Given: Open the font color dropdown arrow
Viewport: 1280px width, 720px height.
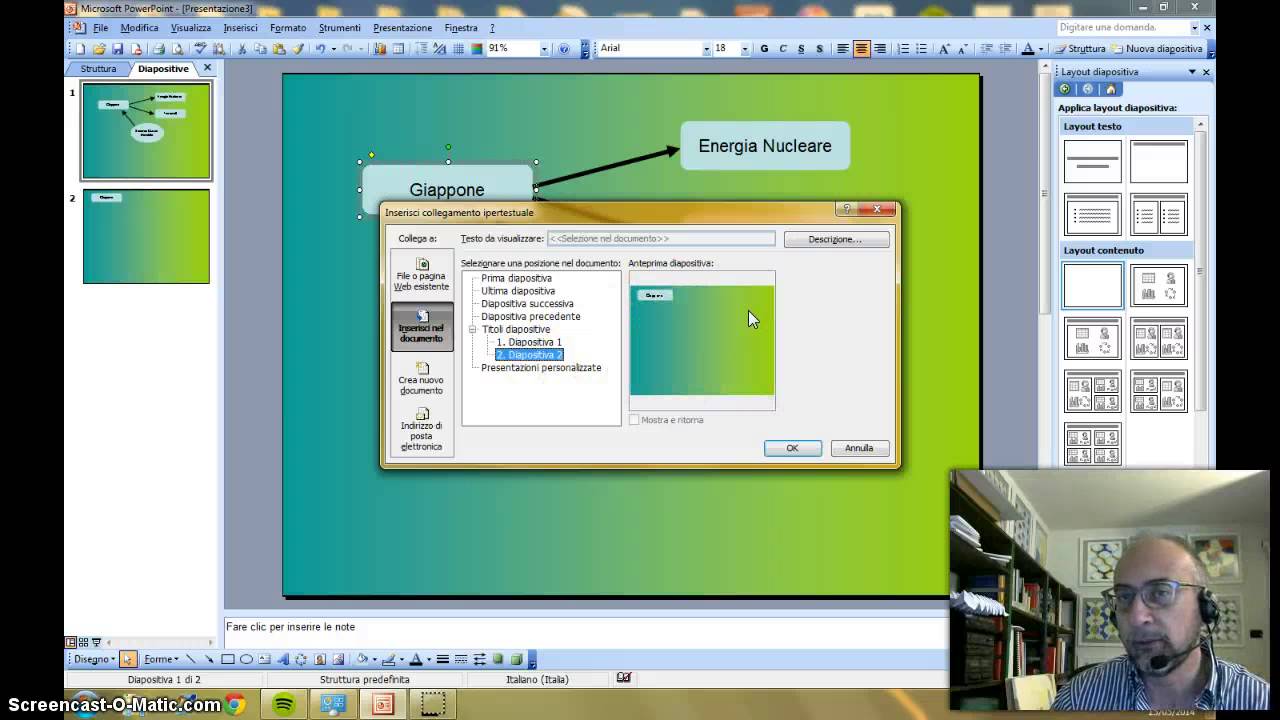Looking at the screenshot, I should pos(1040,49).
